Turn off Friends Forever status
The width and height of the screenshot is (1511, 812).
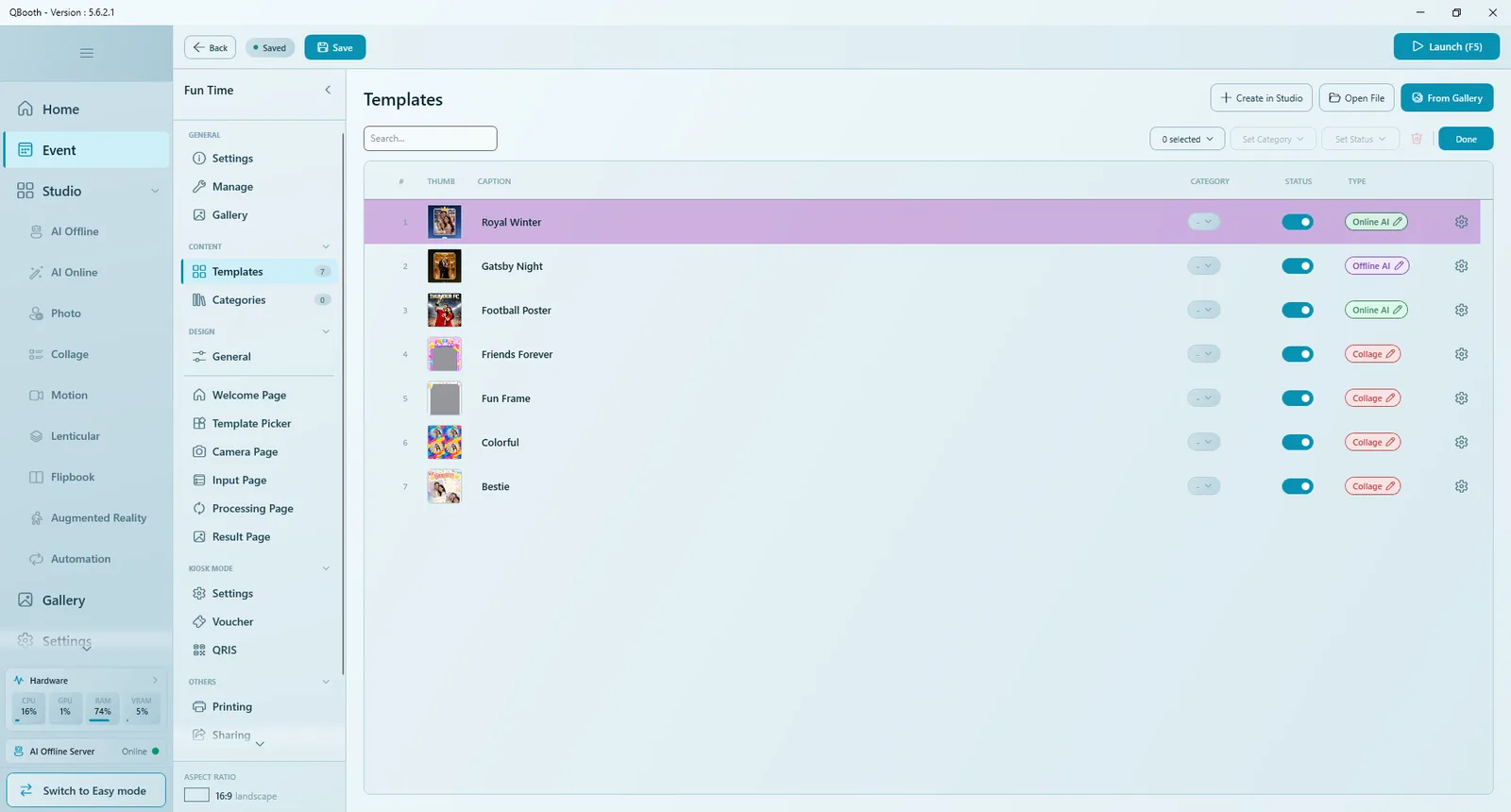click(x=1298, y=354)
